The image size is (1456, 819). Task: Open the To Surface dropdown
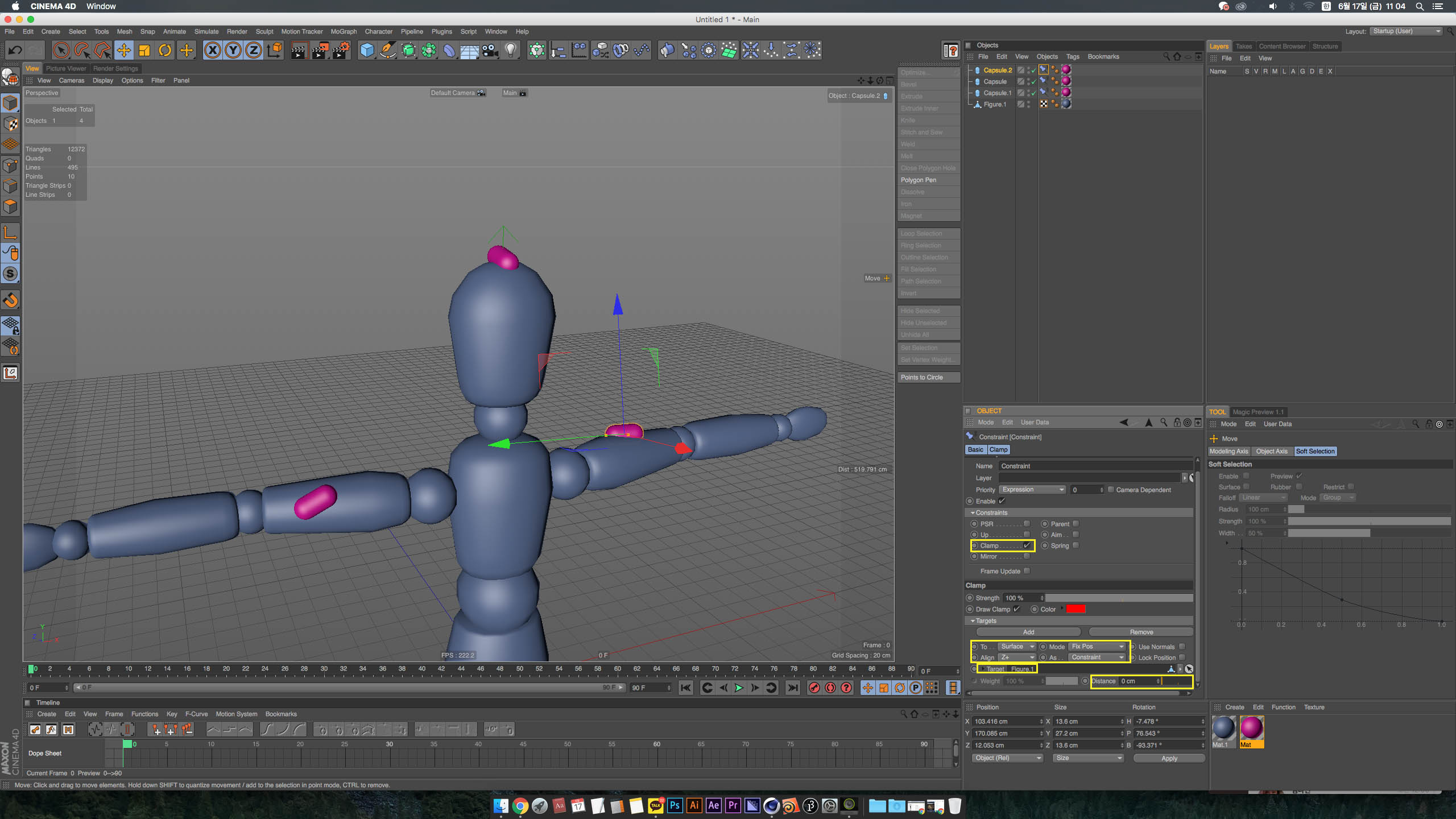pos(1017,647)
